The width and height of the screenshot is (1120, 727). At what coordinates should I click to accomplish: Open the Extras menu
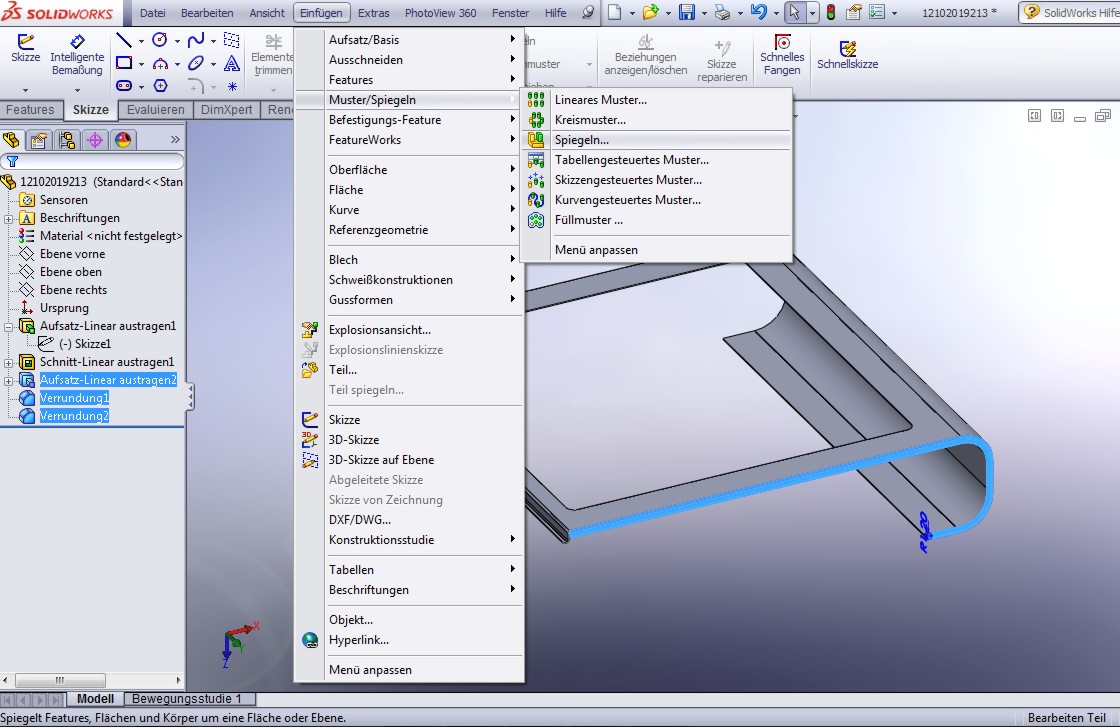click(x=374, y=13)
